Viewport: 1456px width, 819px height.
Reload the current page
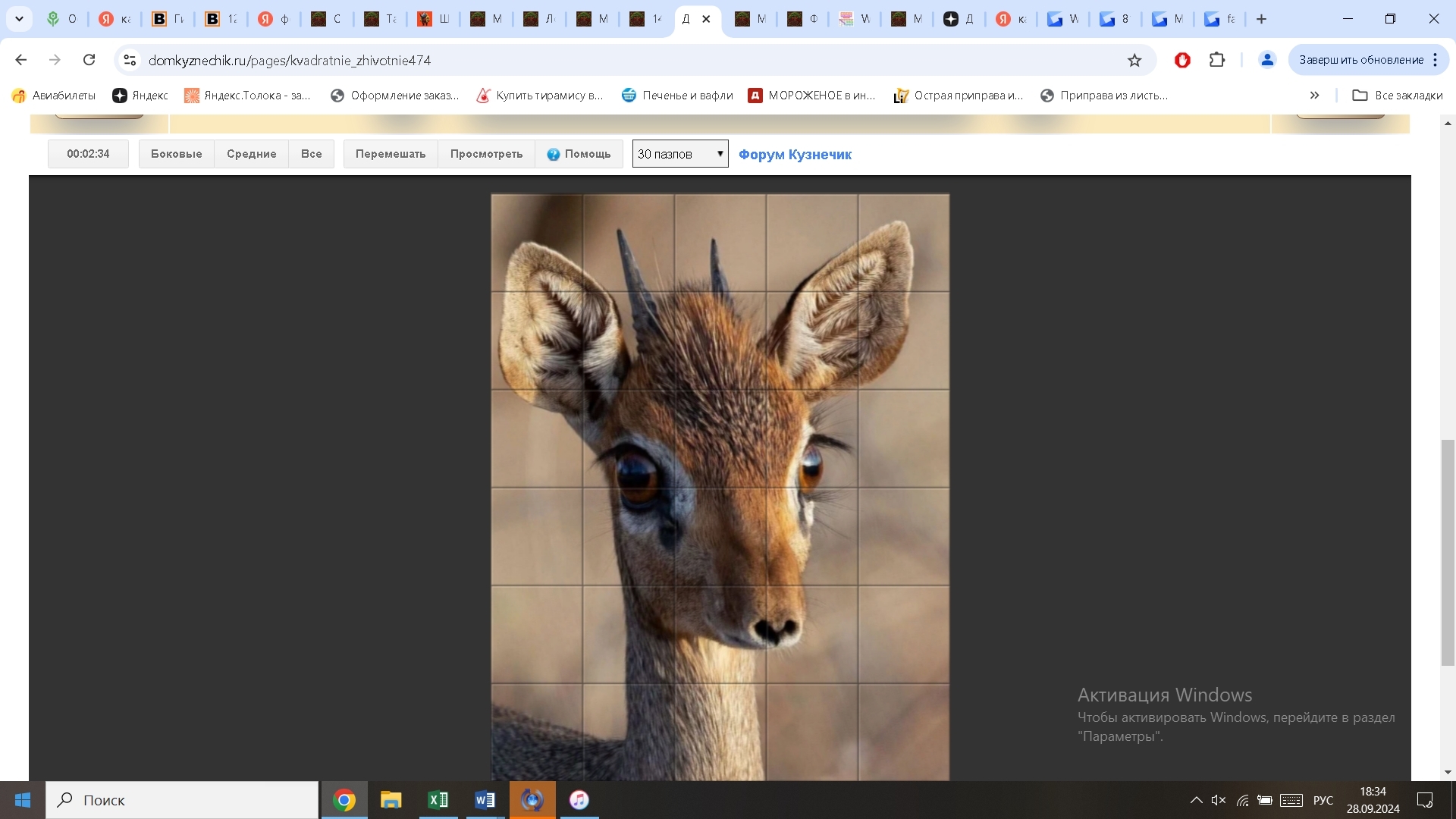click(89, 60)
